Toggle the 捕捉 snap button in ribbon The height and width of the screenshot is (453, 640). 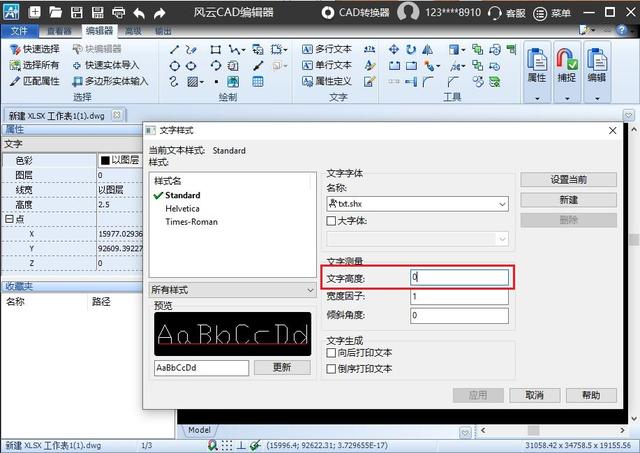click(567, 65)
